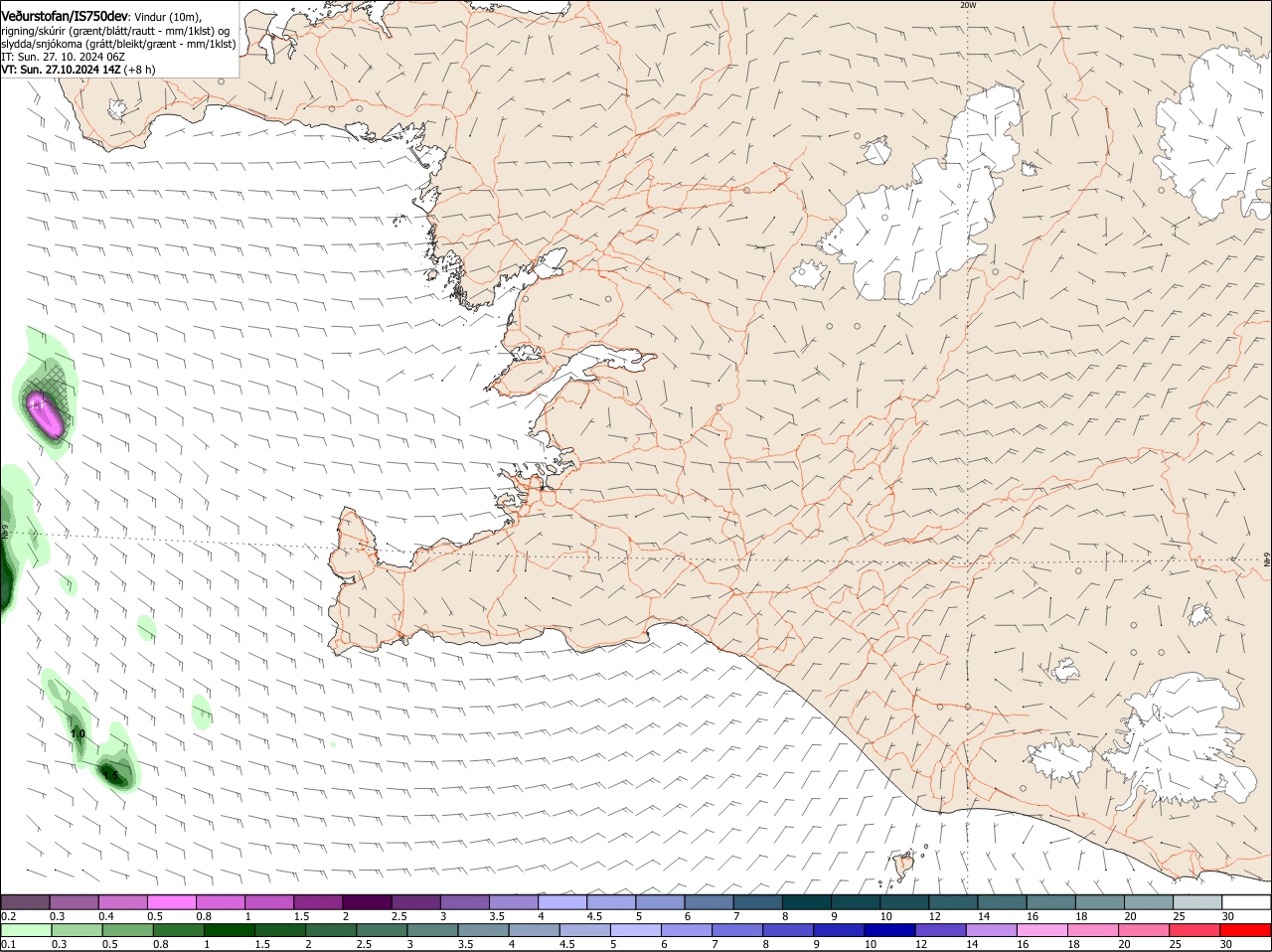Click the 'IT: Sun. 27. 10. 2024 06Z' line
Viewport: 1272px width, 952px height.
[x=63, y=57]
